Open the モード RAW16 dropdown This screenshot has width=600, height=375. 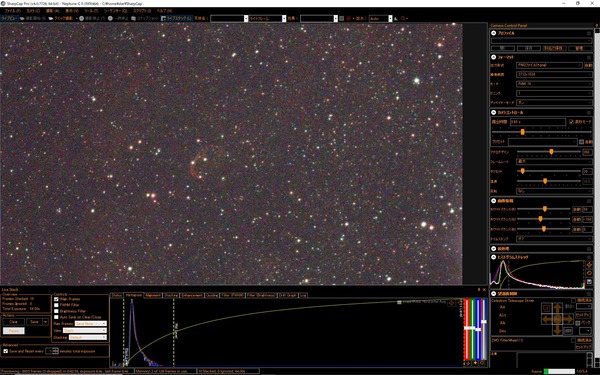pos(554,84)
